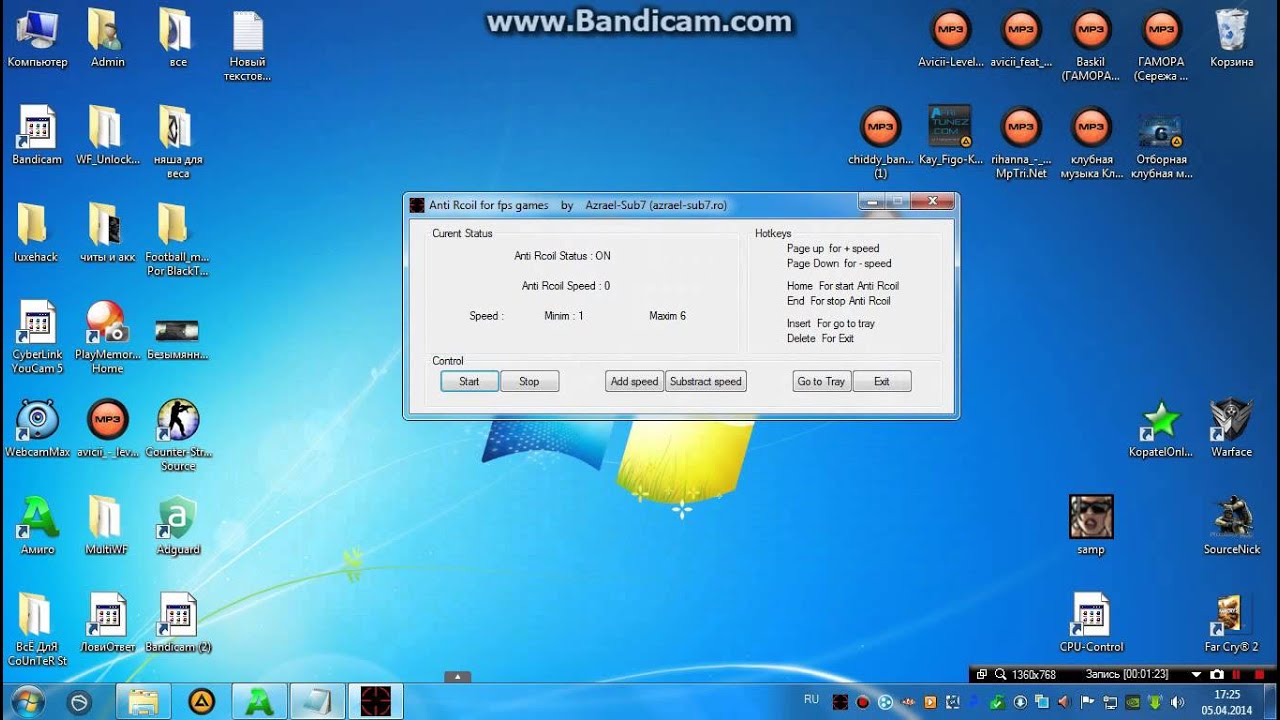
Task: Click the Anti Rcoil window title icon
Action: pyautogui.click(x=418, y=205)
